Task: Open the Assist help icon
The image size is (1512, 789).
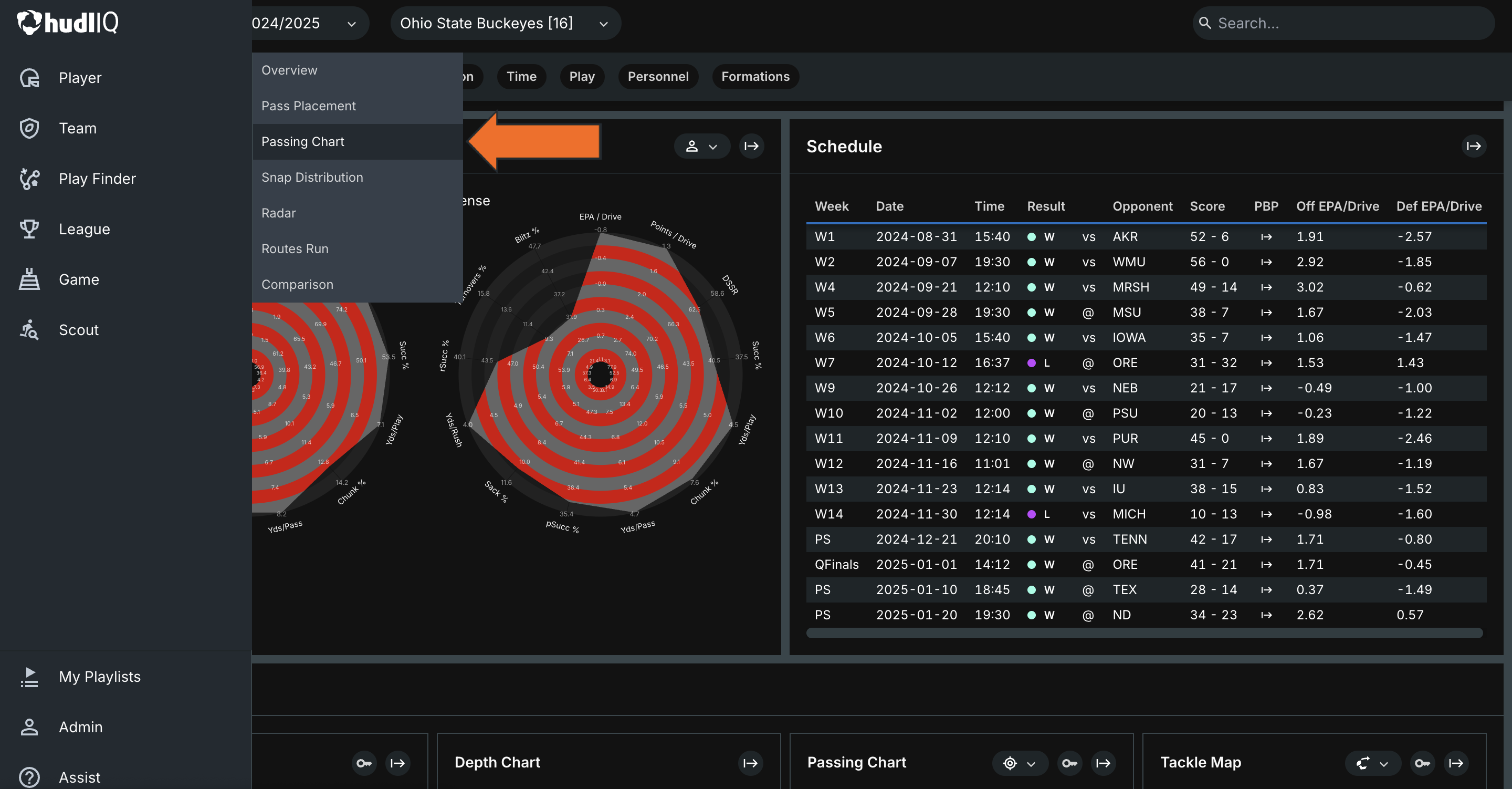Action: (29, 777)
